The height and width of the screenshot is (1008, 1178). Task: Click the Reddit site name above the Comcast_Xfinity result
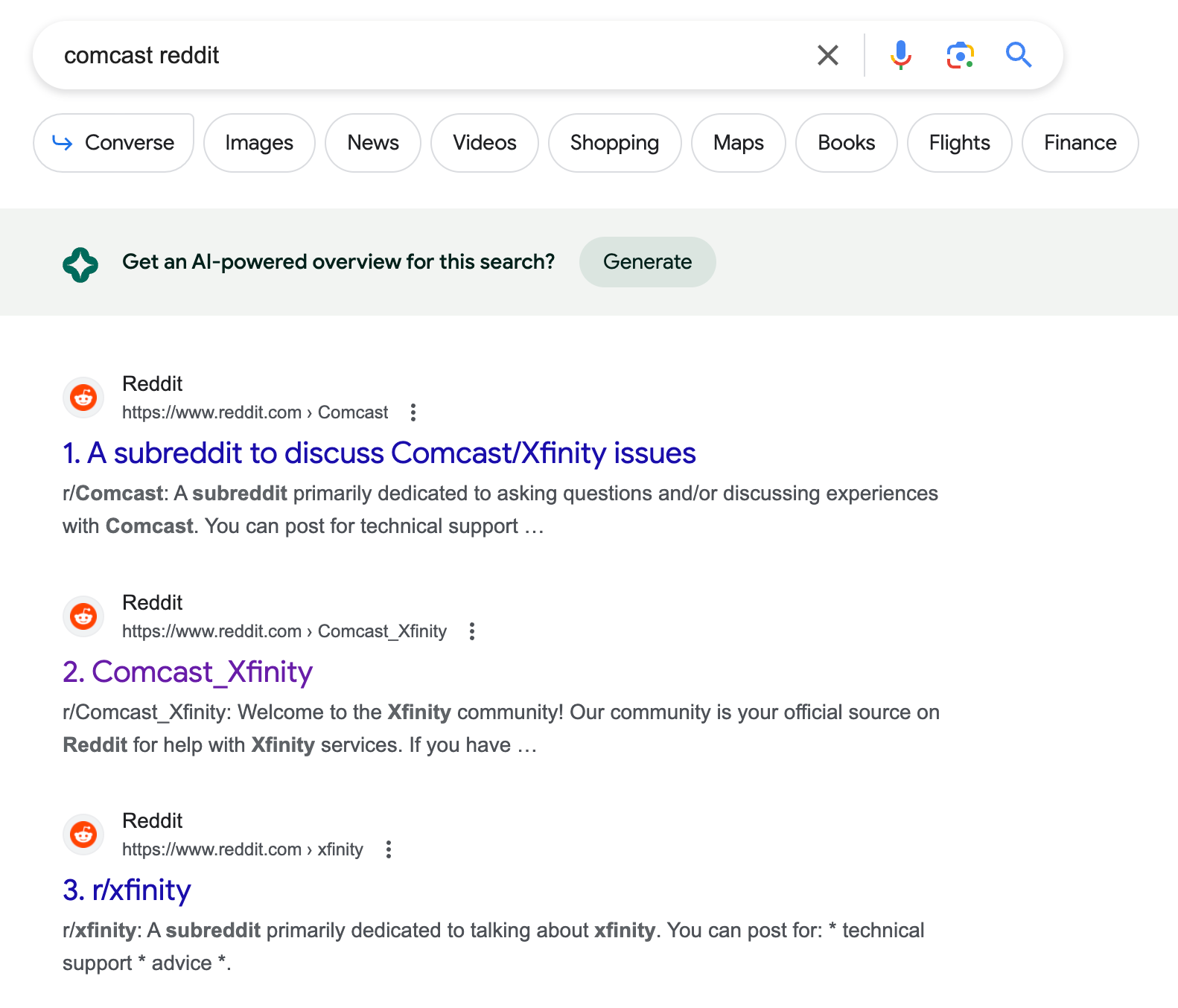pyautogui.click(x=153, y=602)
